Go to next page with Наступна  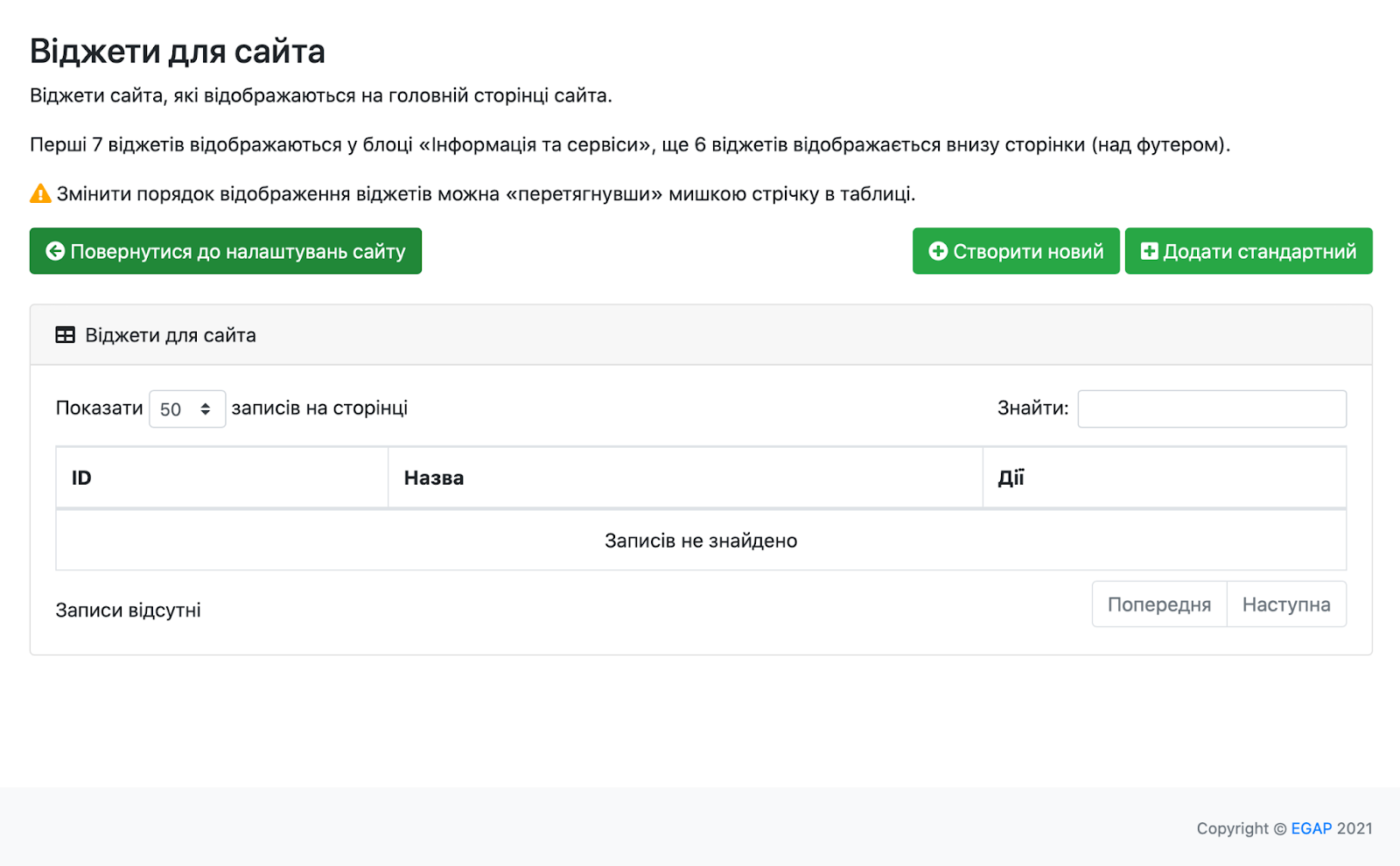(x=1285, y=604)
